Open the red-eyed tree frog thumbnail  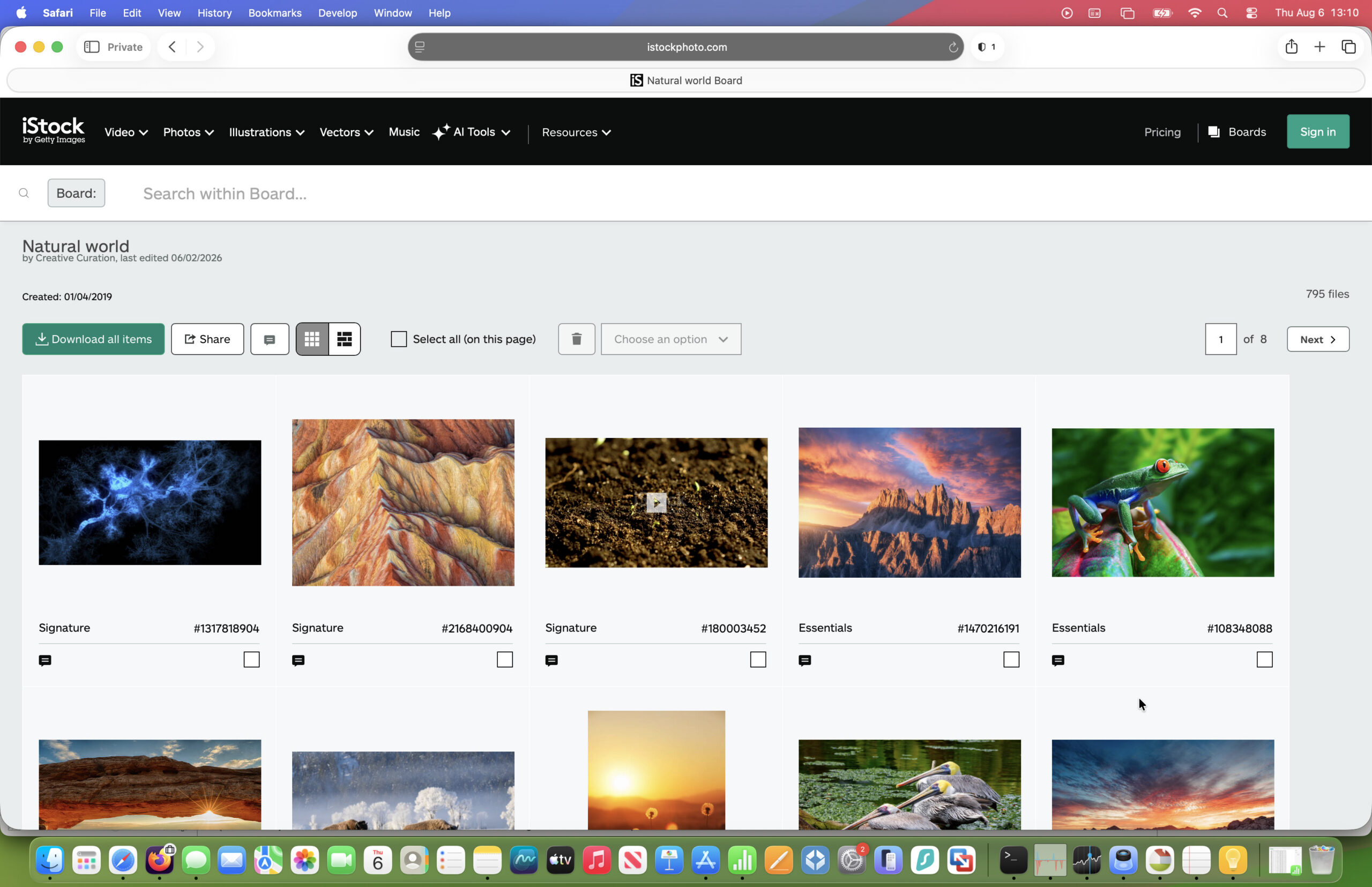(x=1162, y=503)
